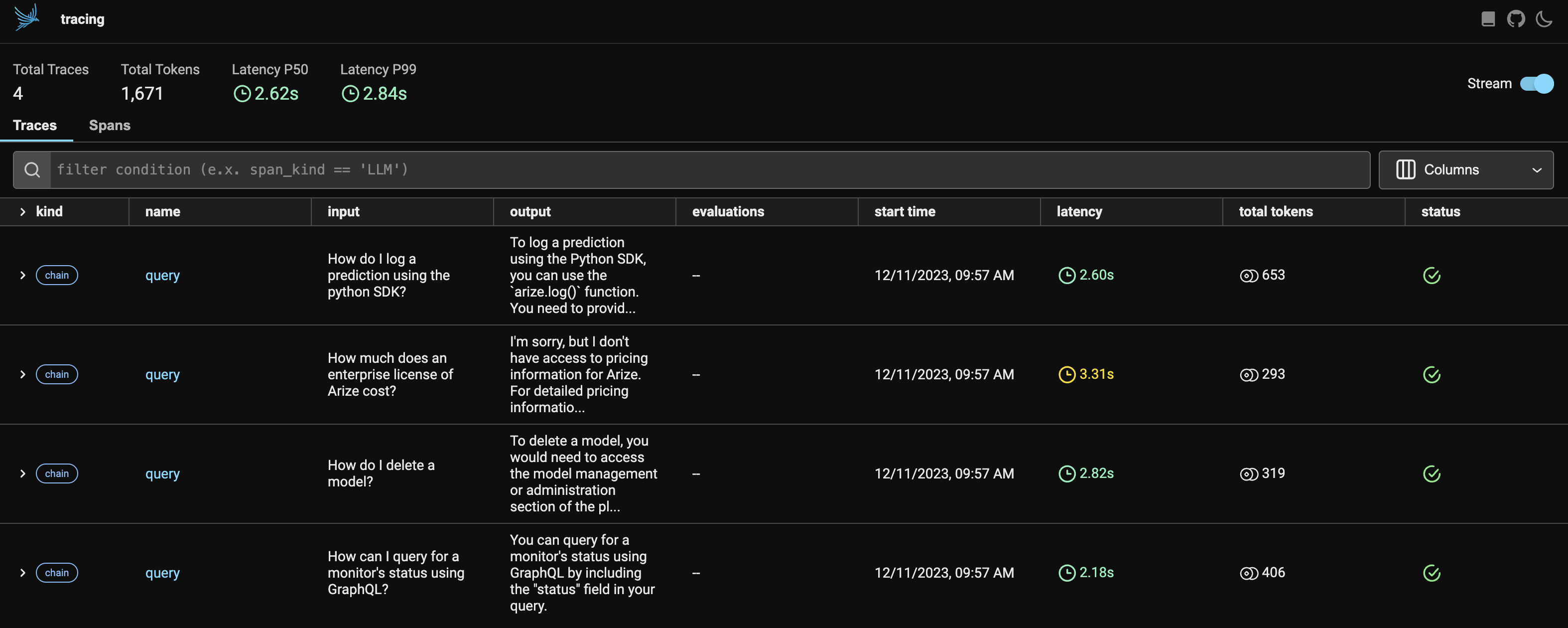
Task: Click the token icon next to 319
Action: (x=1248, y=474)
